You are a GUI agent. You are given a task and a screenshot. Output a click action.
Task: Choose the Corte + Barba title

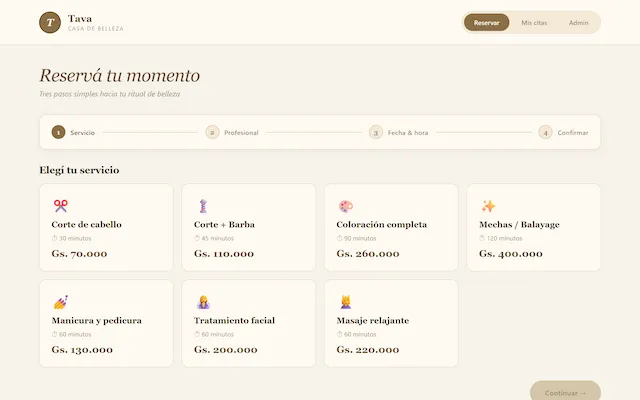pyautogui.click(x=224, y=224)
